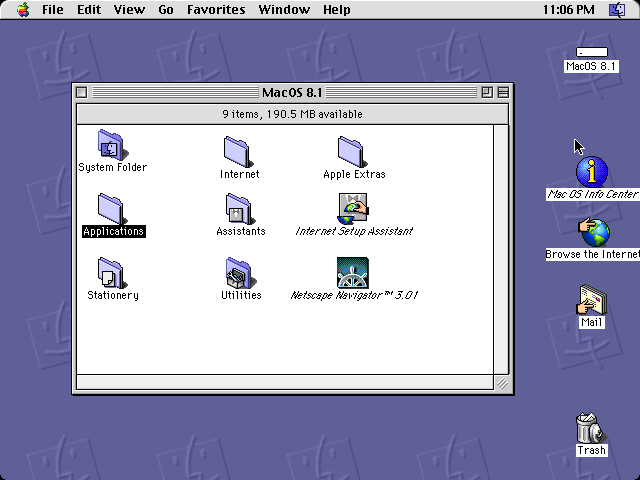Open the Help menu
Viewport: 640px width, 480px height.
(337, 9)
